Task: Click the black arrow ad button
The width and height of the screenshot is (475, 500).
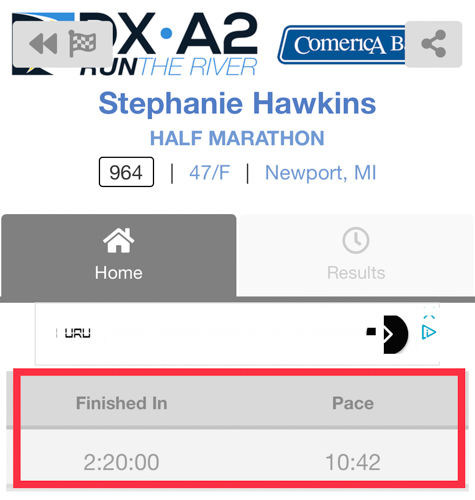Action: tap(395, 334)
